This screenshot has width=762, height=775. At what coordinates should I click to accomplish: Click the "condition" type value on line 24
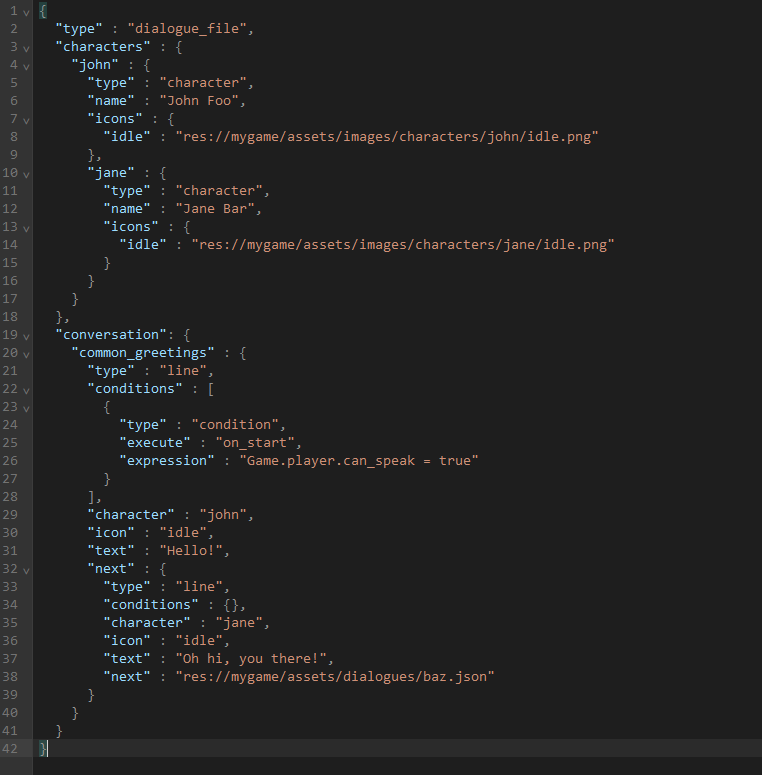click(235, 425)
